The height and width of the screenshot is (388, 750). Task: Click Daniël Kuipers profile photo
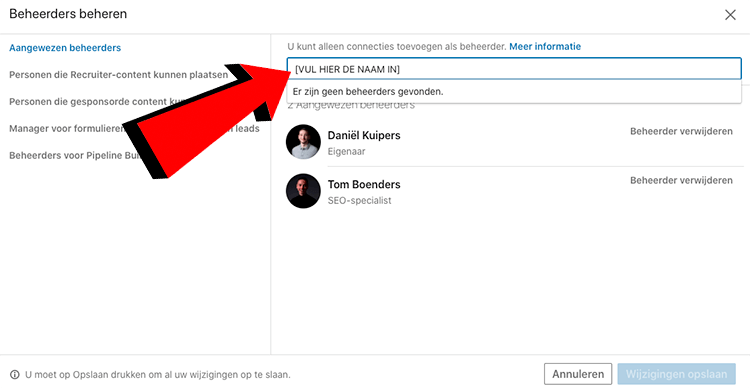pyautogui.click(x=303, y=142)
